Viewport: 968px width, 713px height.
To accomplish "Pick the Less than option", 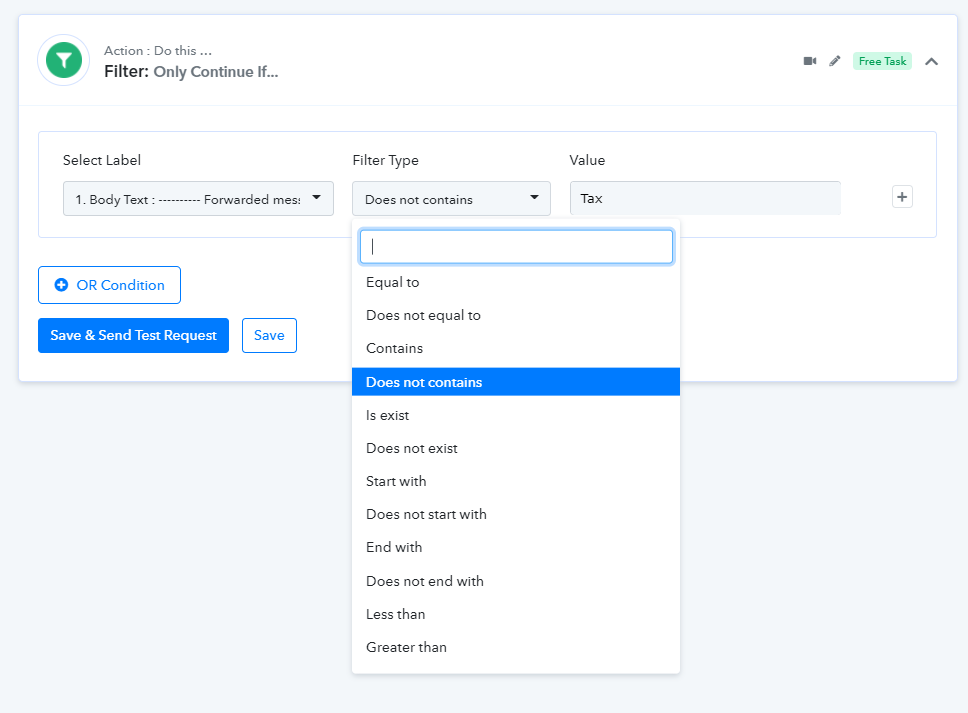I will (x=515, y=614).
